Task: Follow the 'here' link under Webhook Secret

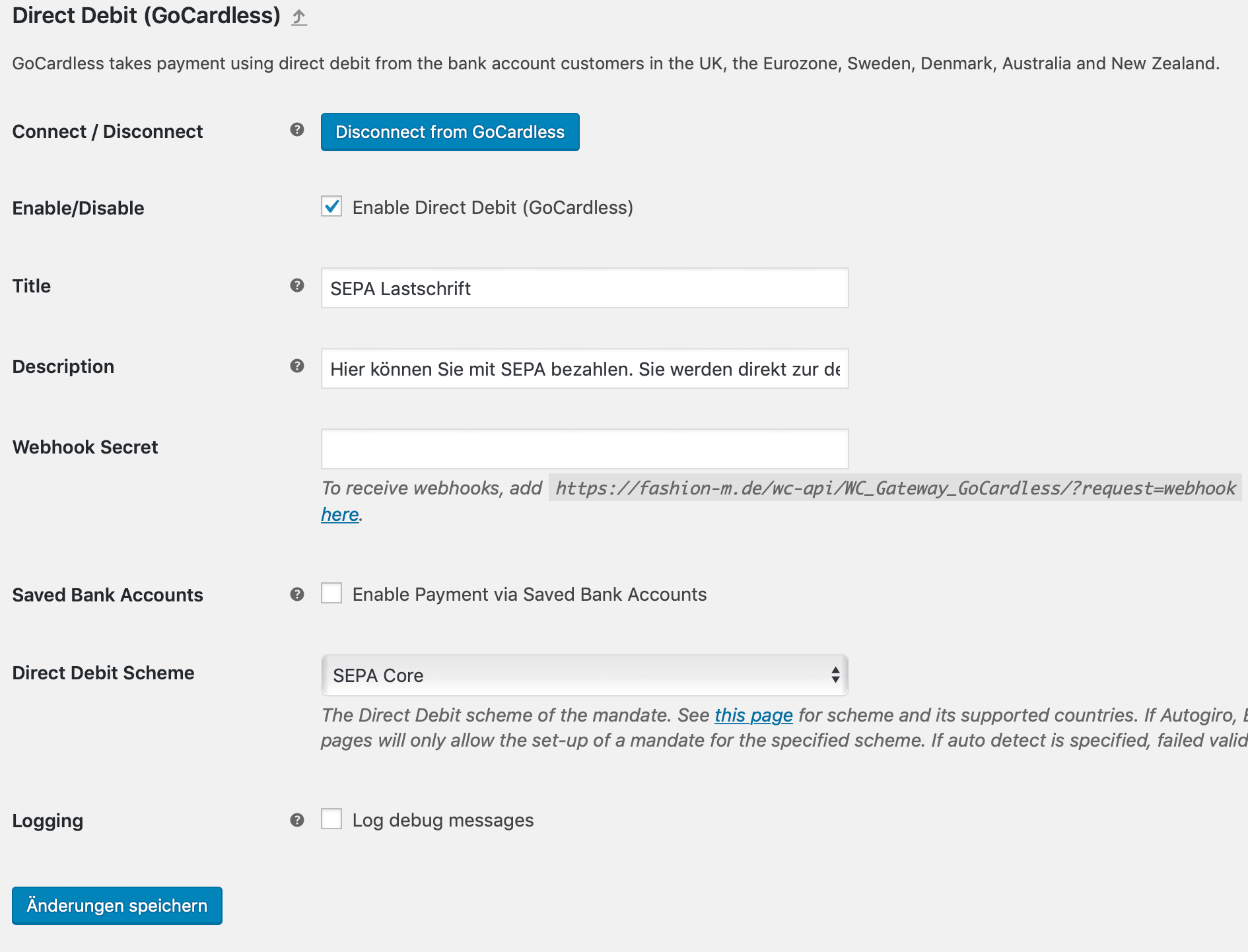Action: (339, 514)
